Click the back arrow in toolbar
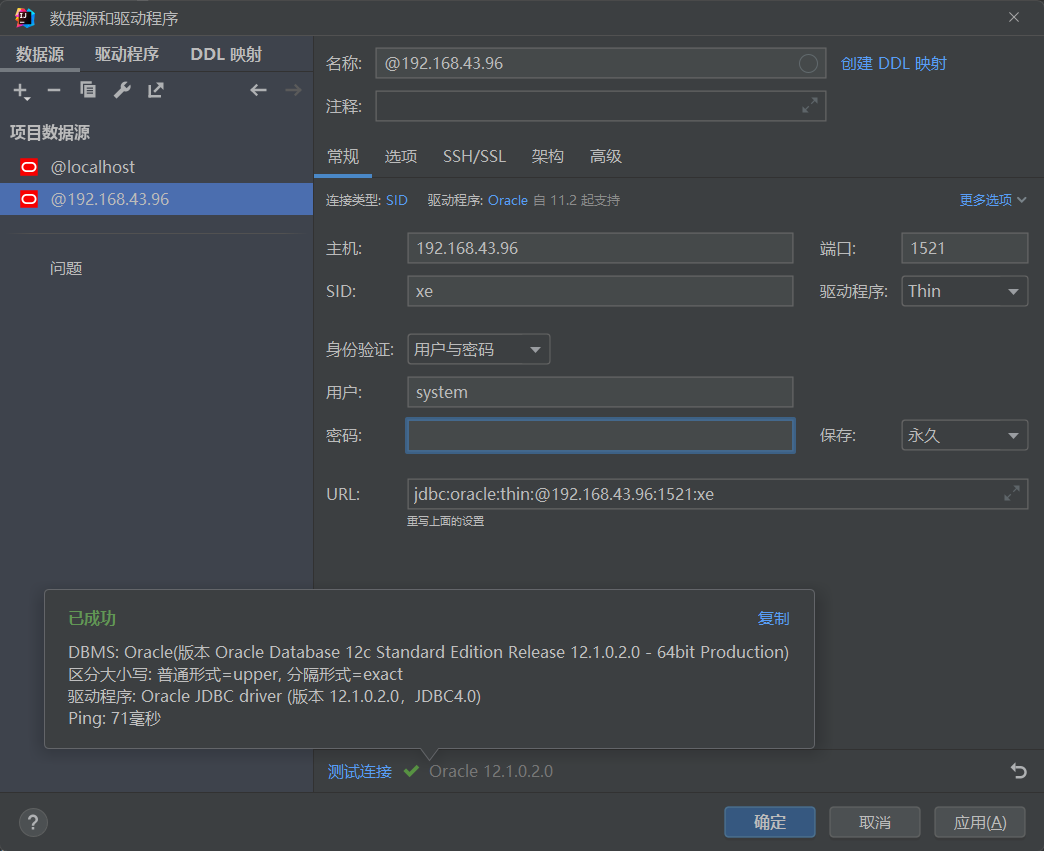1044x851 pixels. (x=259, y=91)
